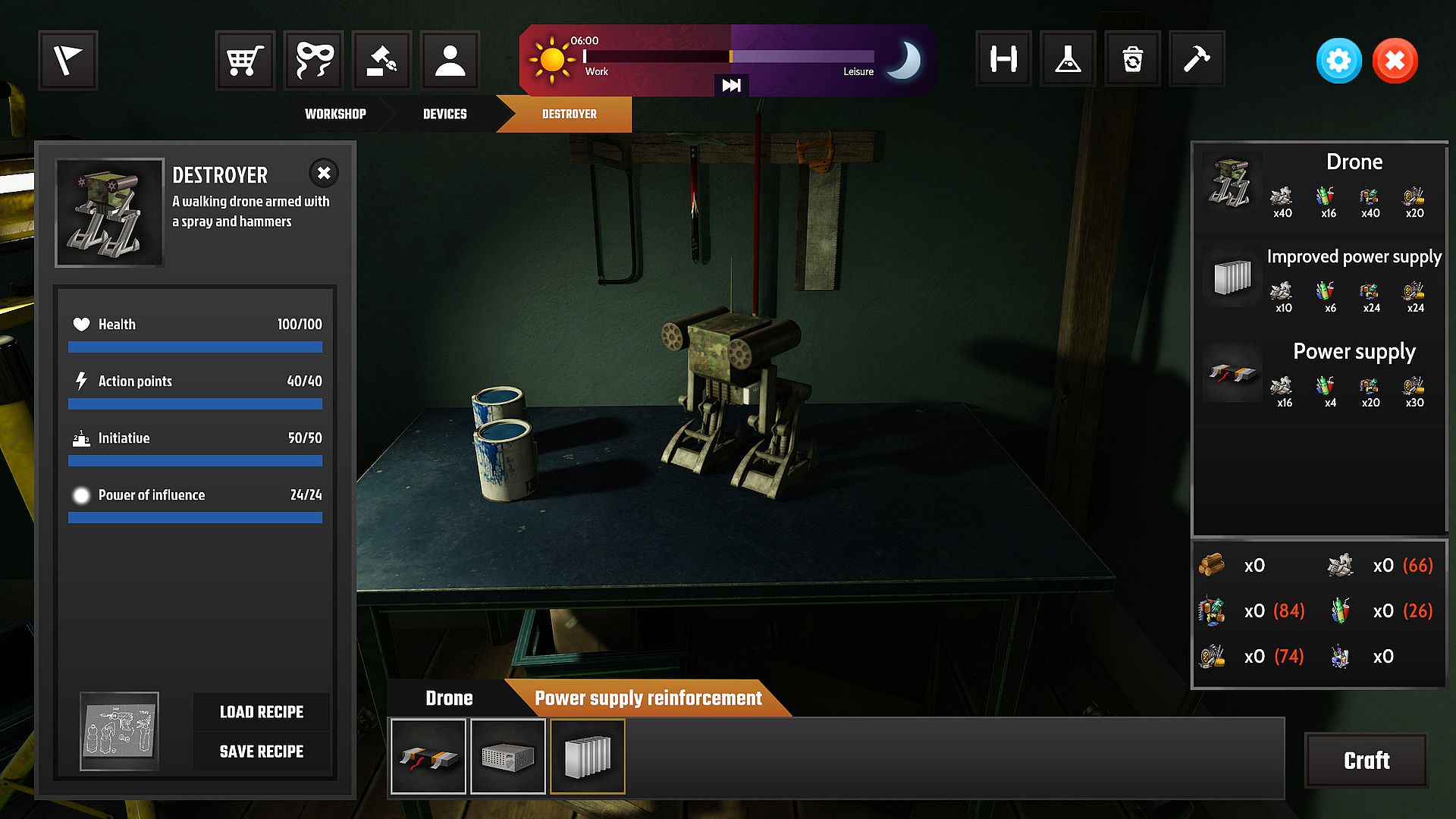Screen dimensions: 1456x819
Task: Click the day-night time progress bar
Action: pyautogui.click(x=728, y=56)
